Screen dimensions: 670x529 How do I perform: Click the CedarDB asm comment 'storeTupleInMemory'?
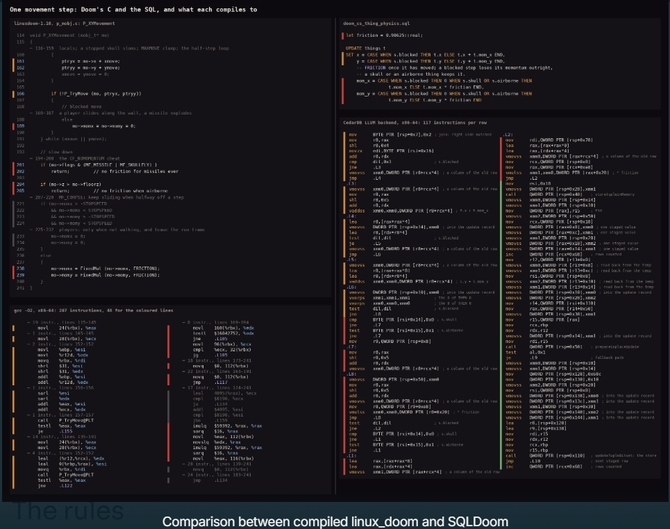(x=614, y=194)
